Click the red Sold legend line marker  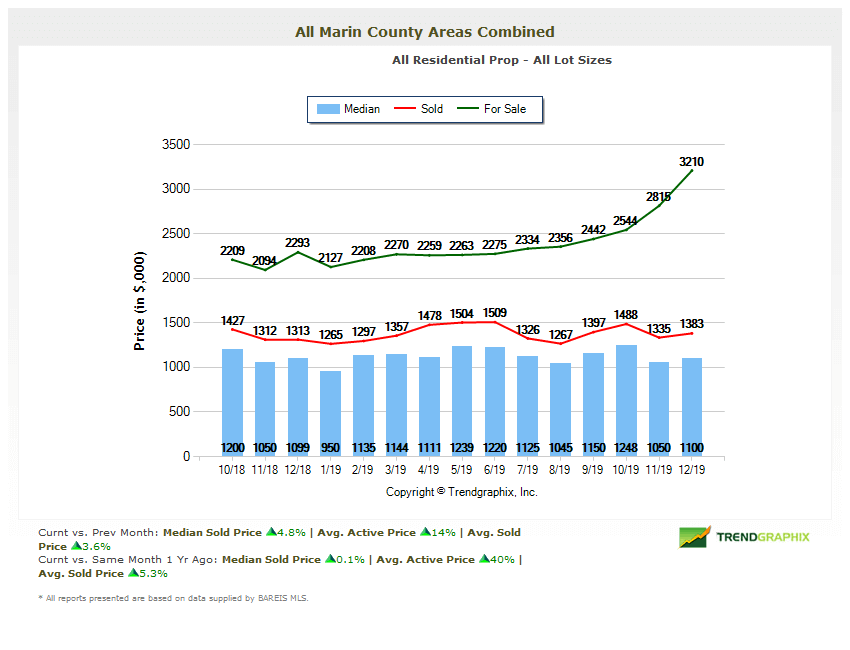click(x=404, y=109)
